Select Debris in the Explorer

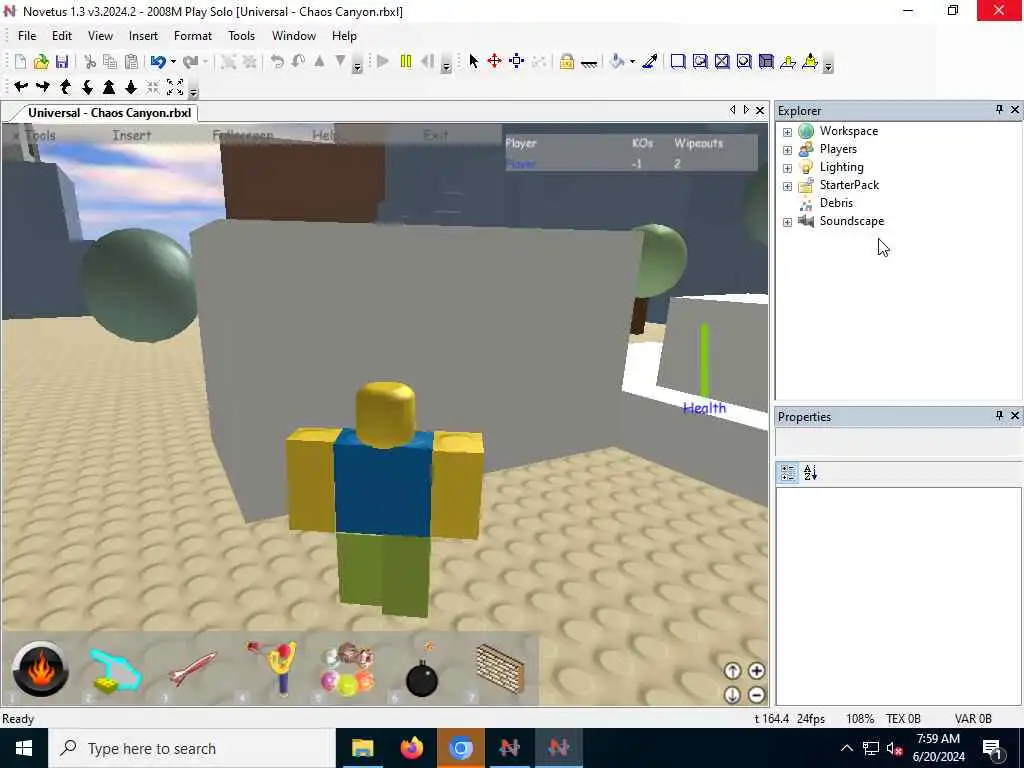(x=836, y=203)
